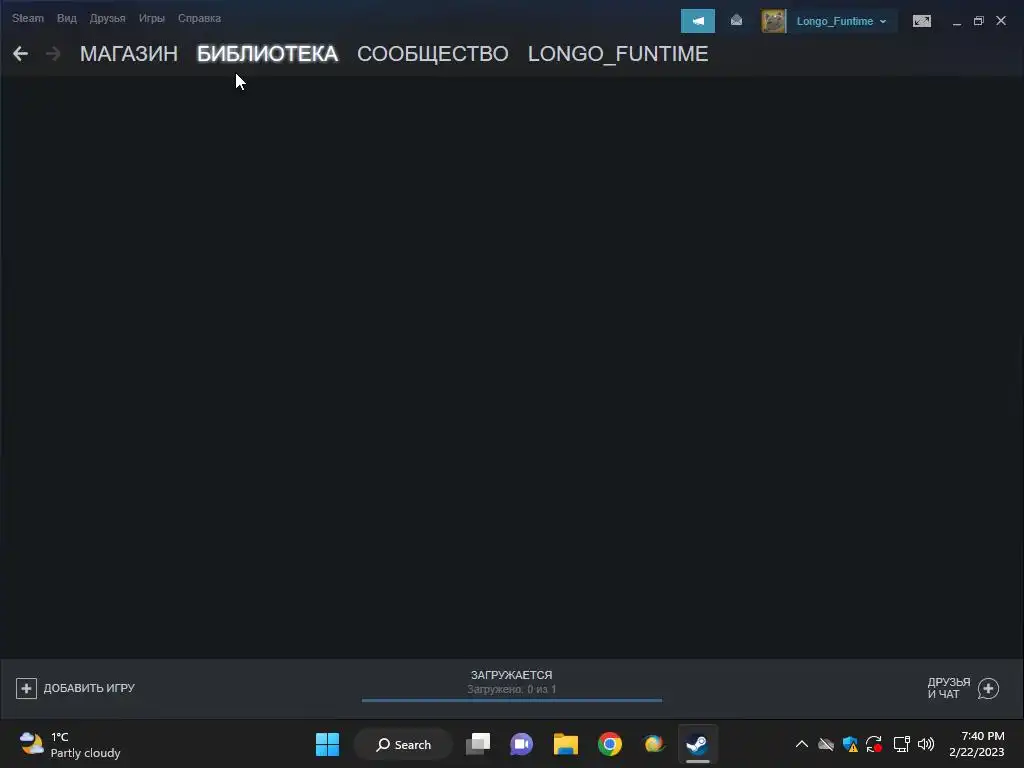1024x768 pixels.
Task: Open the Teams Chat taskbar icon
Action: (521, 744)
